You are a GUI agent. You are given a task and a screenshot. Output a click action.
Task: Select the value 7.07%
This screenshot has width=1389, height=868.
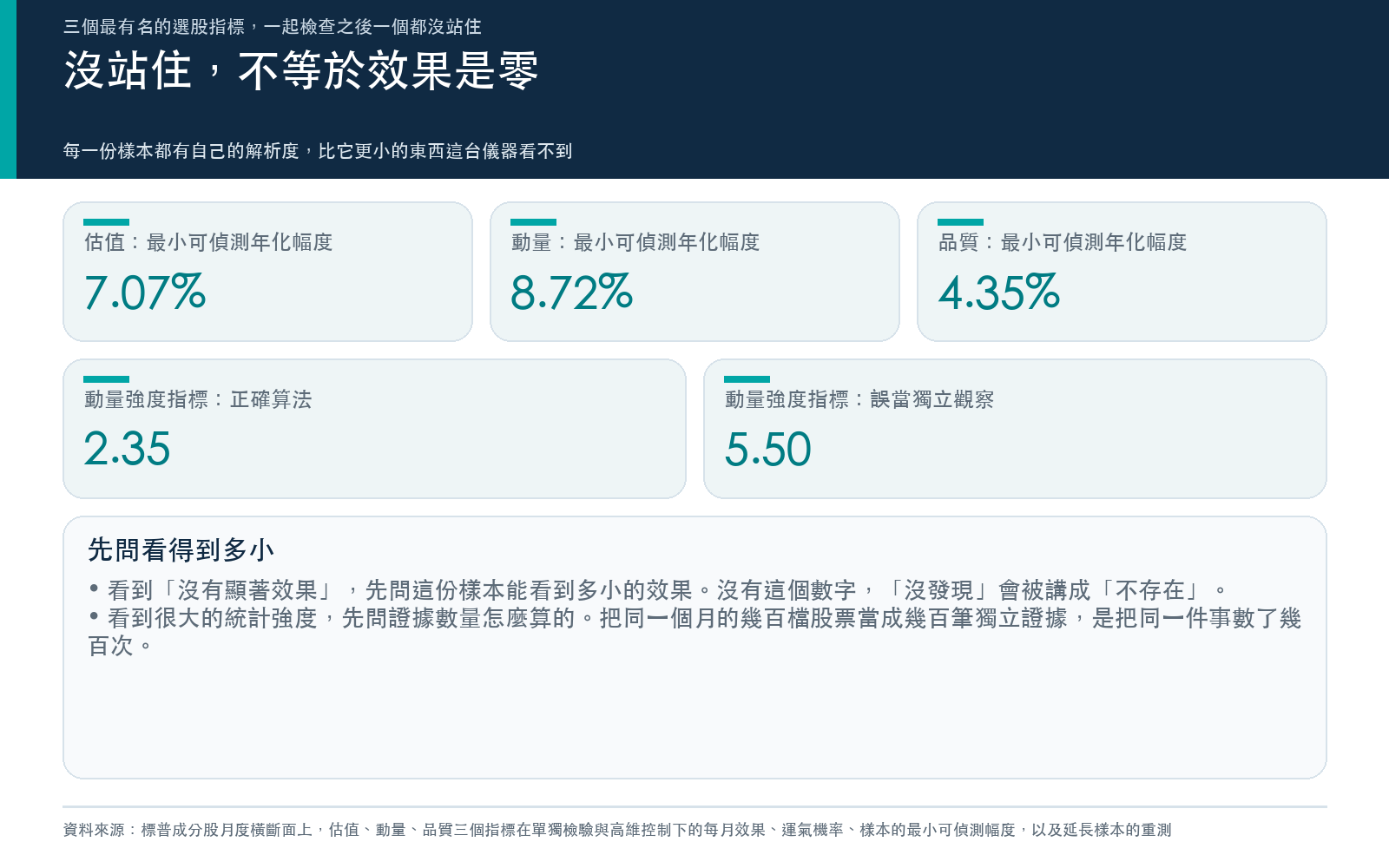(x=145, y=293)
